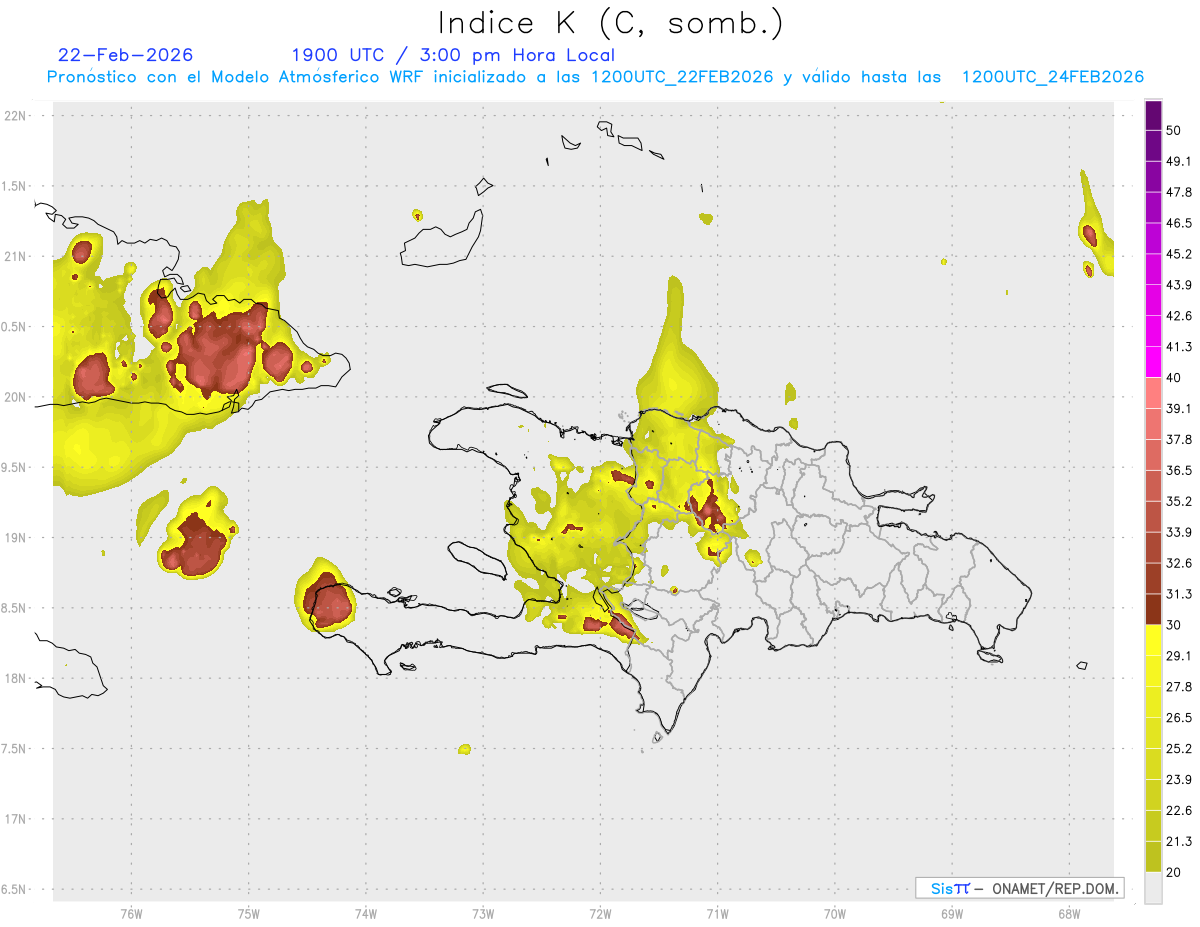
Task: Click the "74W" longitude label
Action: coord(366,914)
